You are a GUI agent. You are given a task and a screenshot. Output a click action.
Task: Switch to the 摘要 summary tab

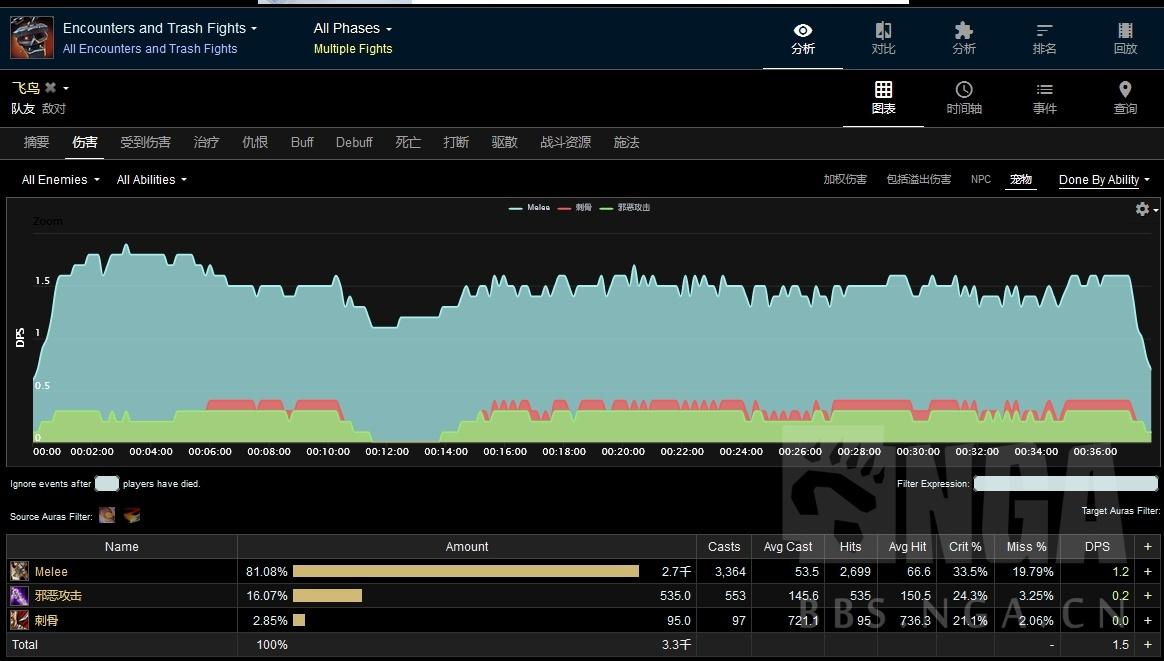tap(36, 143)
